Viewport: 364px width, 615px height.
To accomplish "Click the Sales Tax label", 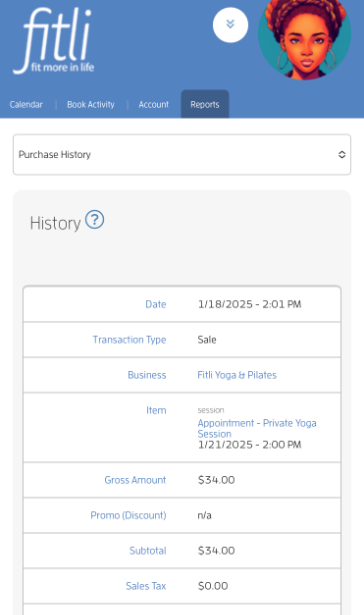I will click(x=146, y=586).
